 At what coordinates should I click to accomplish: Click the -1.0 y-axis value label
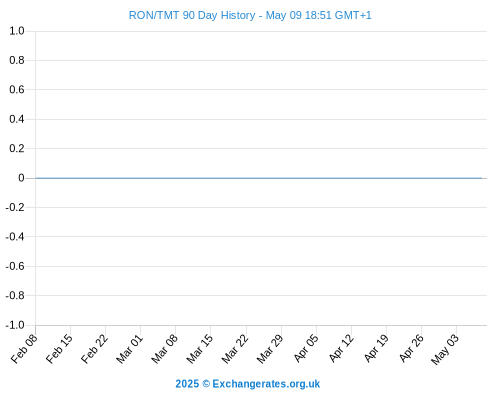tap(15, 325)
